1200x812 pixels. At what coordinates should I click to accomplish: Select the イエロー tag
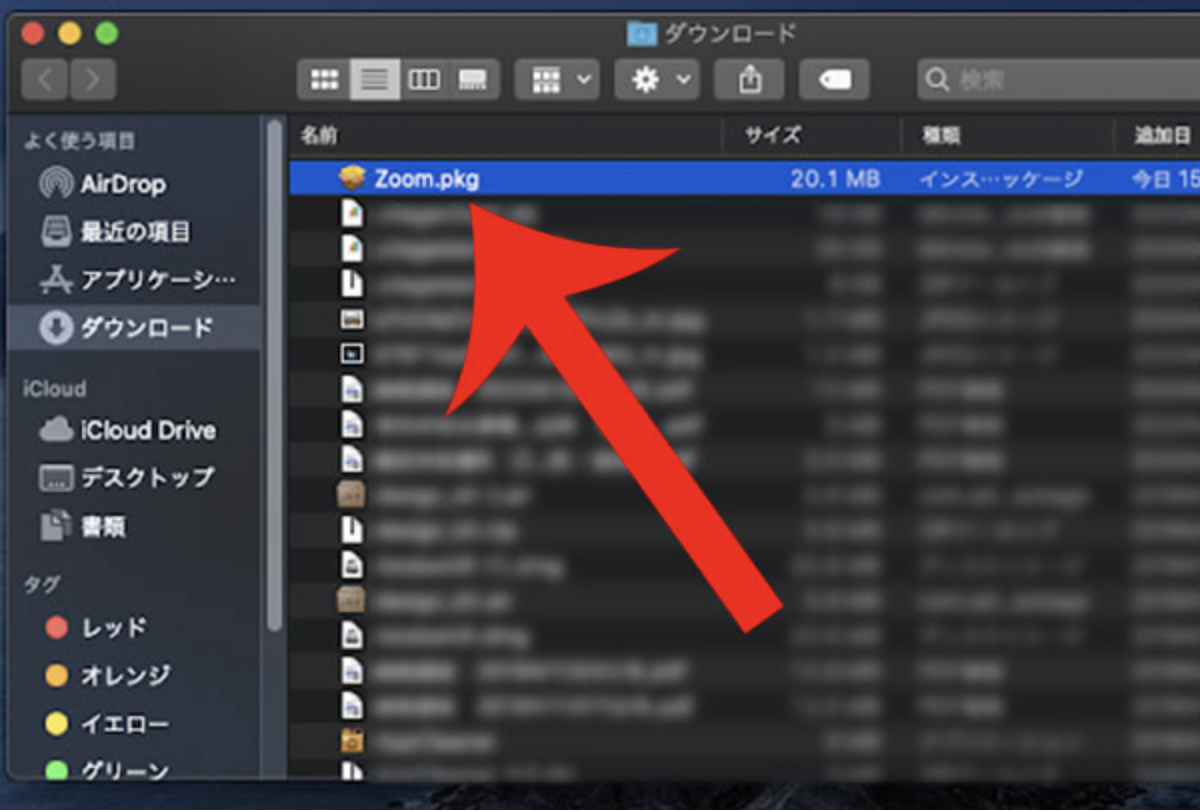pyautogui.click(x=124, y=723)
